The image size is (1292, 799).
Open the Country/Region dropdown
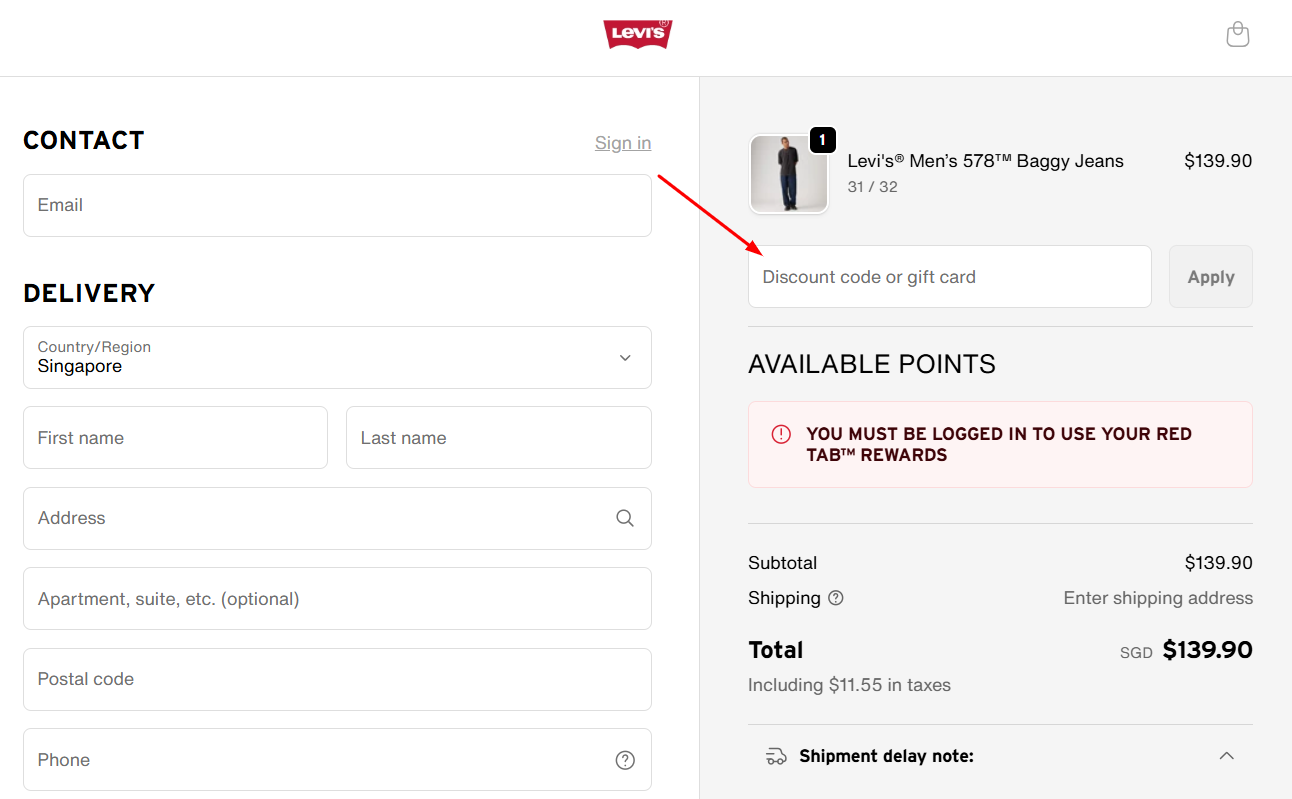coord(337,357)
